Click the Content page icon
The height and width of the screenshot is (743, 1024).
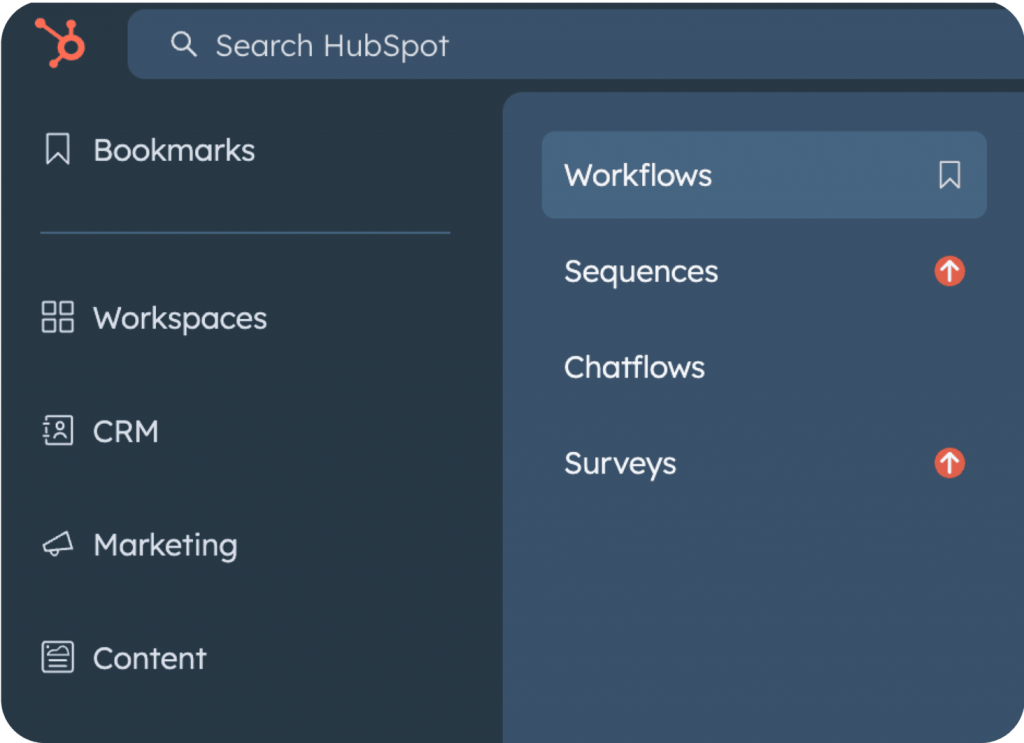(57, 657)
